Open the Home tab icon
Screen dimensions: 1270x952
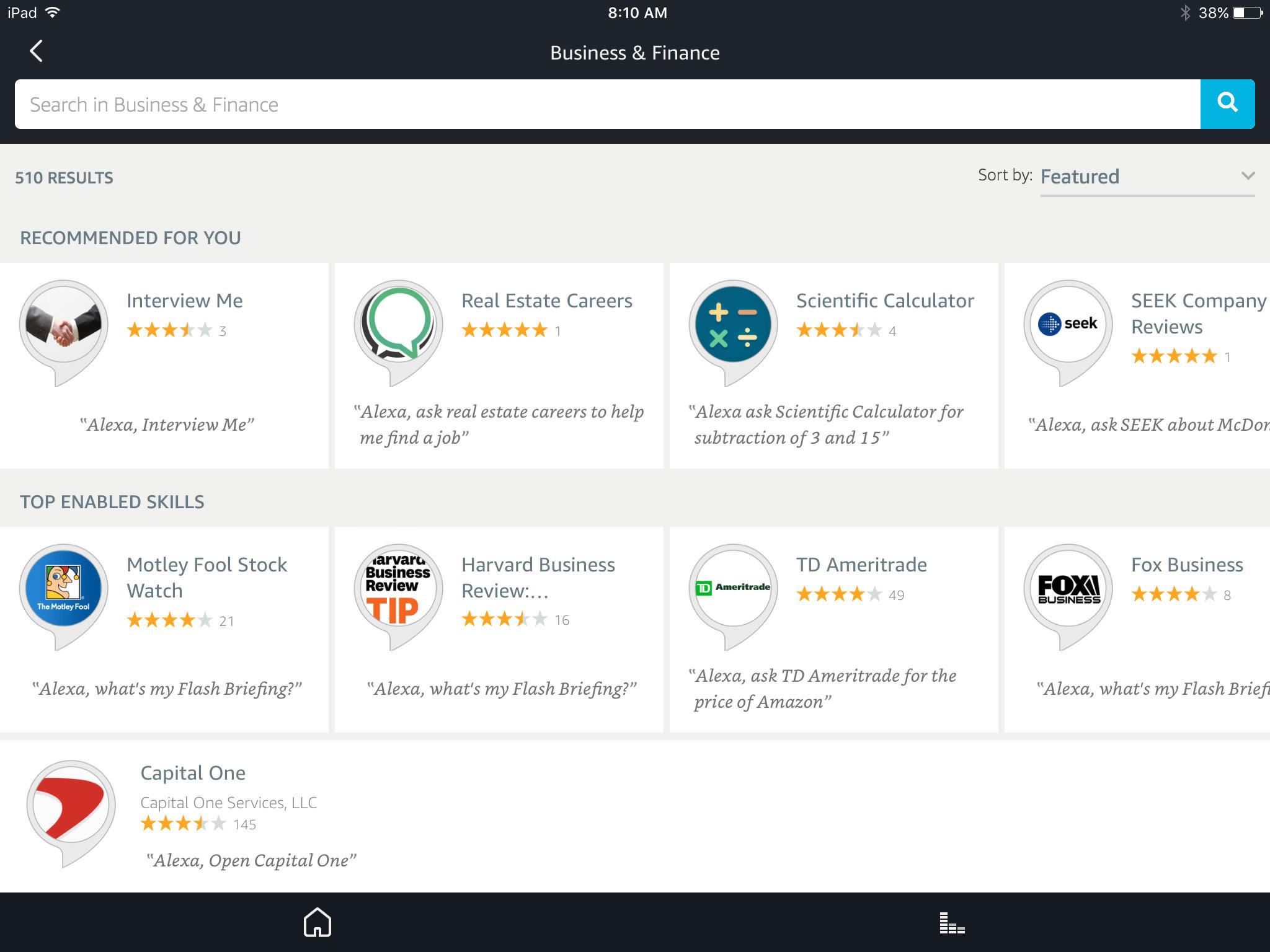click(x=317, y=922)
